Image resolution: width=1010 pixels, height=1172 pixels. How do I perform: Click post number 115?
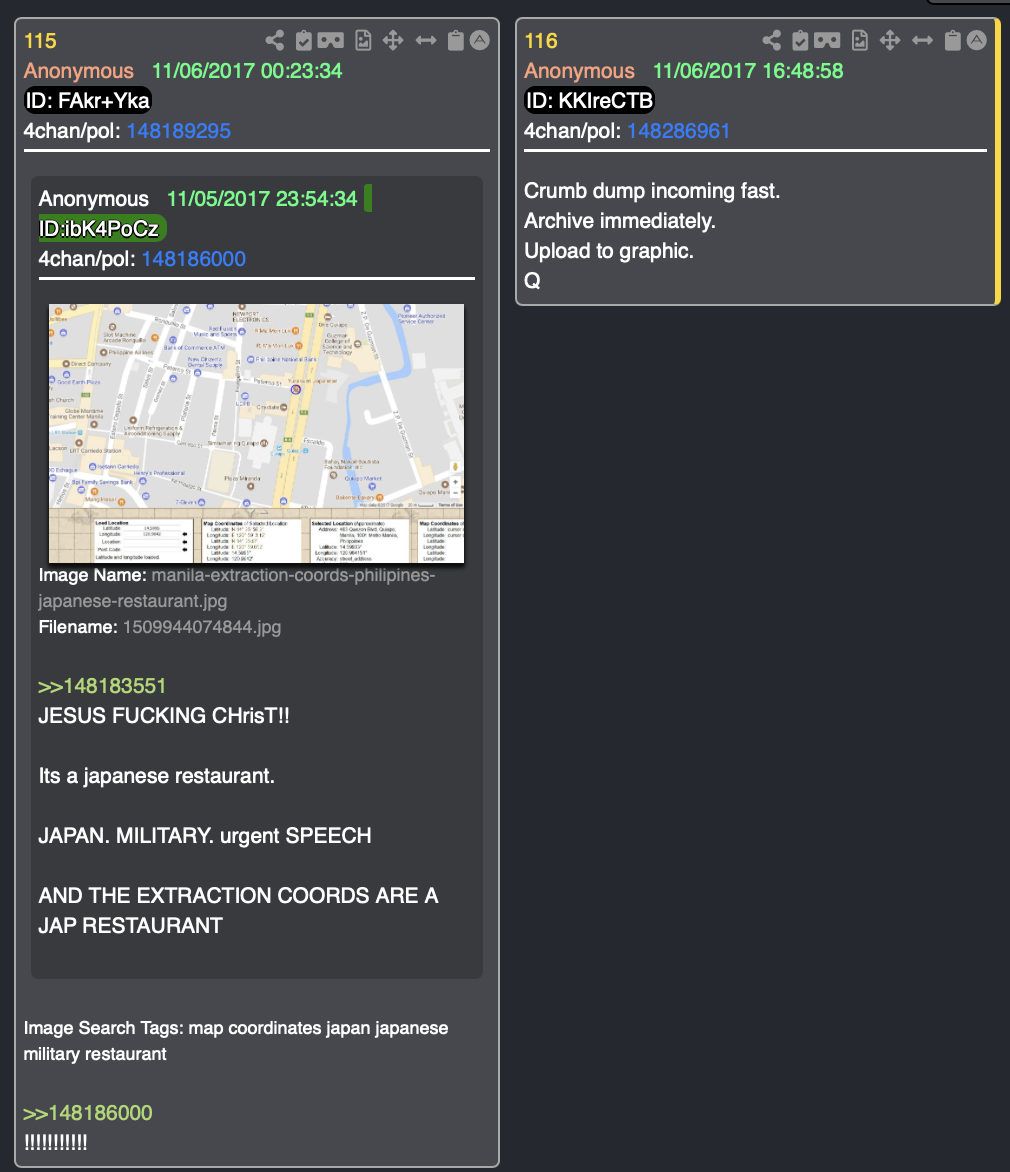pyautogui.click(x=40, y=40)
